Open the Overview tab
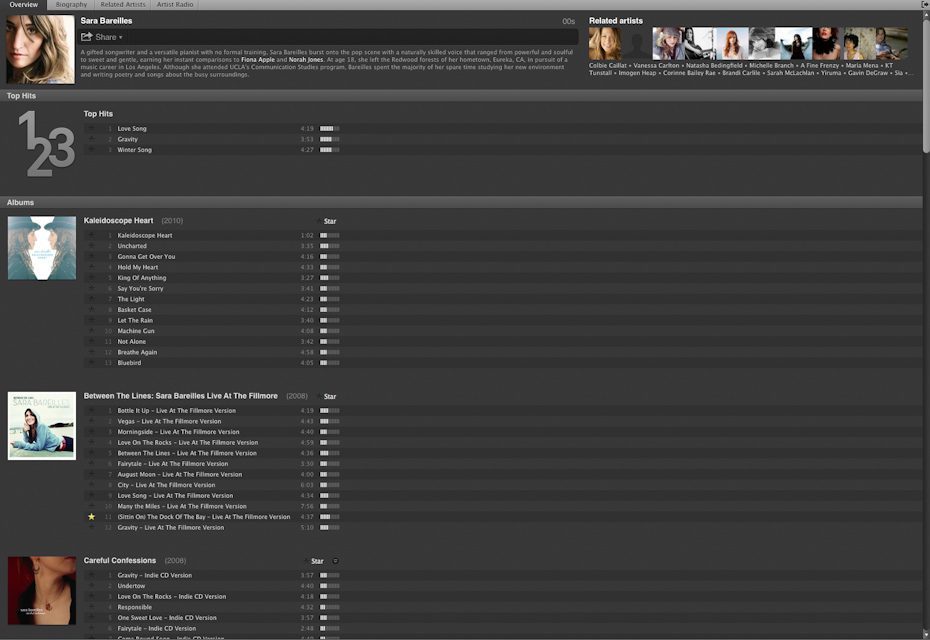Screen dimensions: 930x640 coord(24,5)
